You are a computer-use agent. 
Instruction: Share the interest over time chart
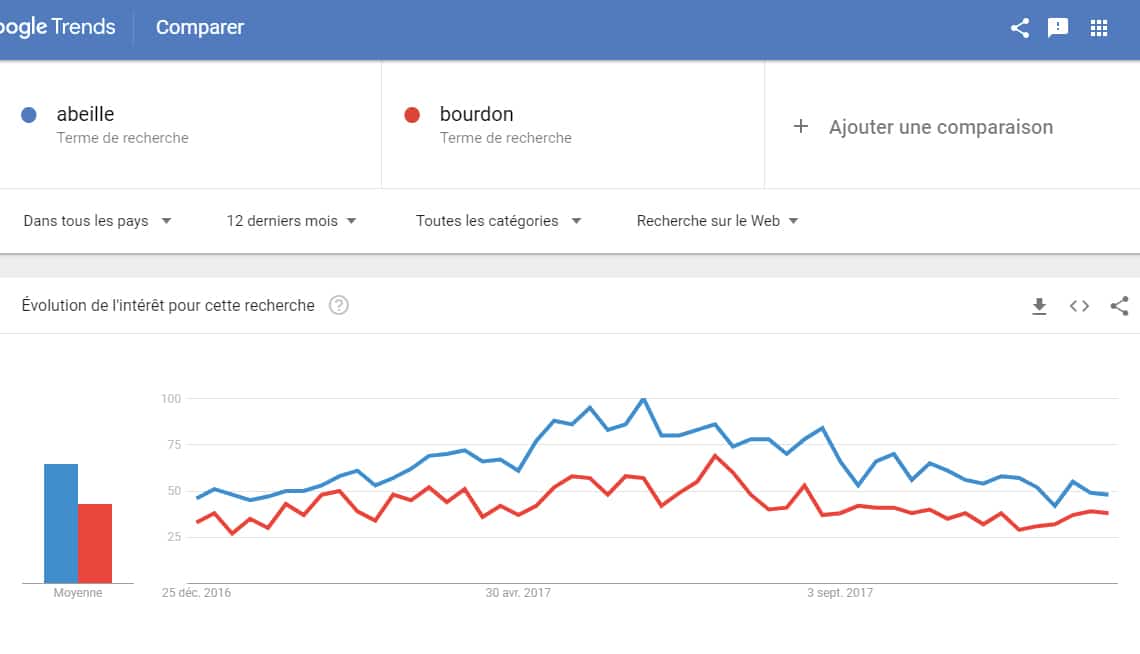[1119, 306]
